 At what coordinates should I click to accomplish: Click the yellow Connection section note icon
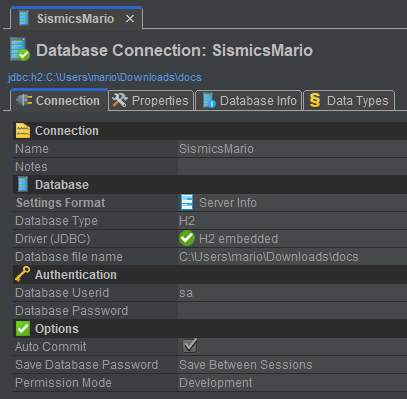(x=23, y=131)
